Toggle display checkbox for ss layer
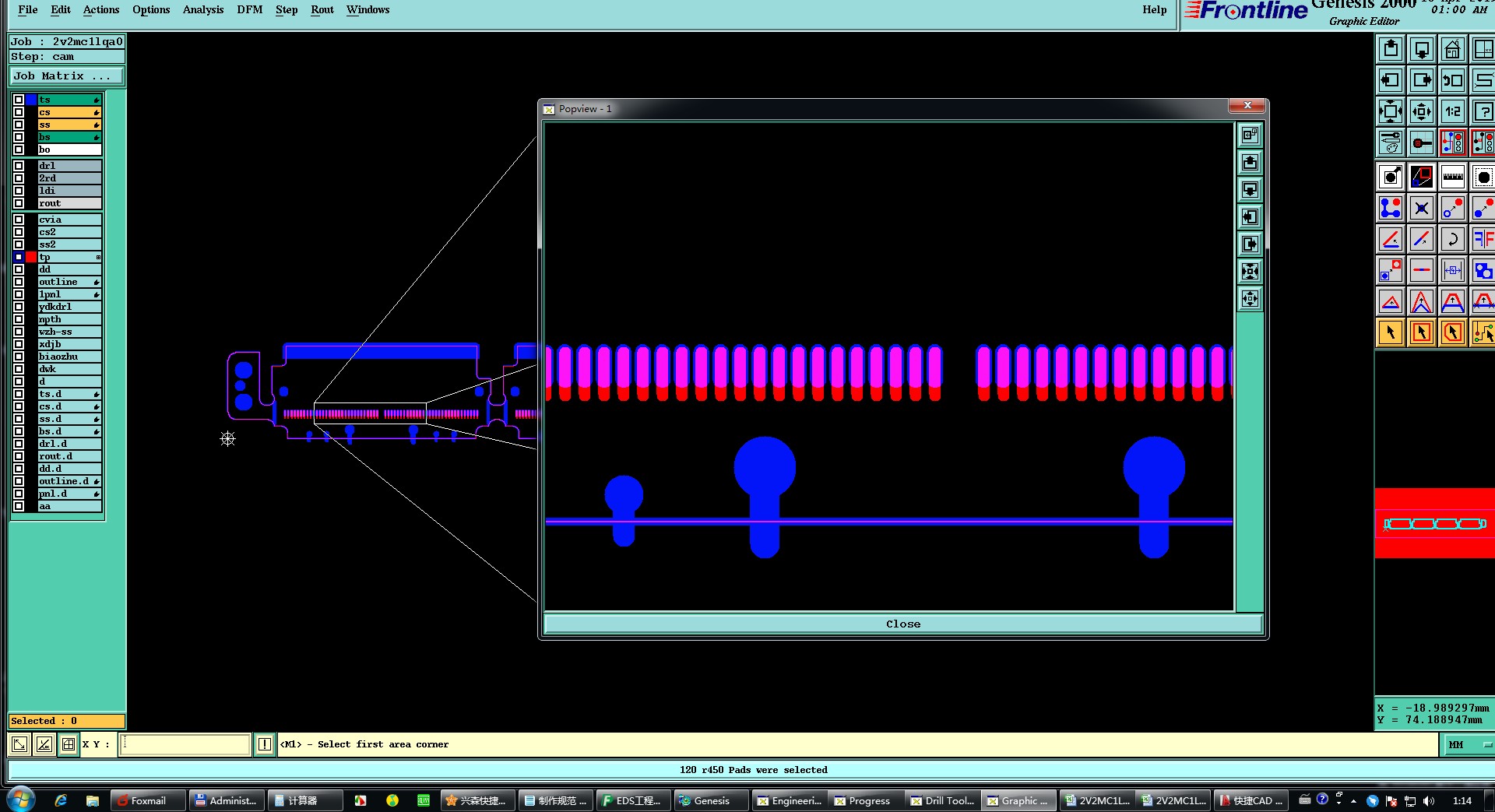The image size is (1495, 812). [x=19, y=125]
